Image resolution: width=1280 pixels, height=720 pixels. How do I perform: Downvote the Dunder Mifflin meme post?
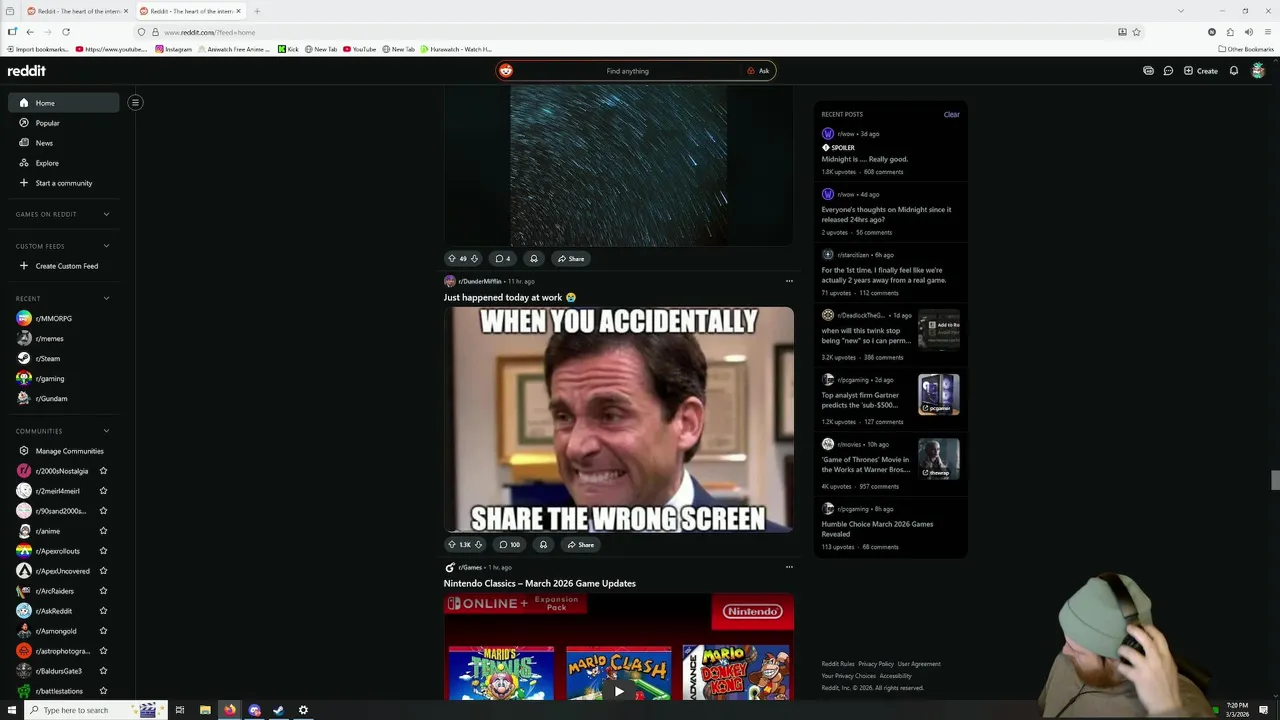478,545
